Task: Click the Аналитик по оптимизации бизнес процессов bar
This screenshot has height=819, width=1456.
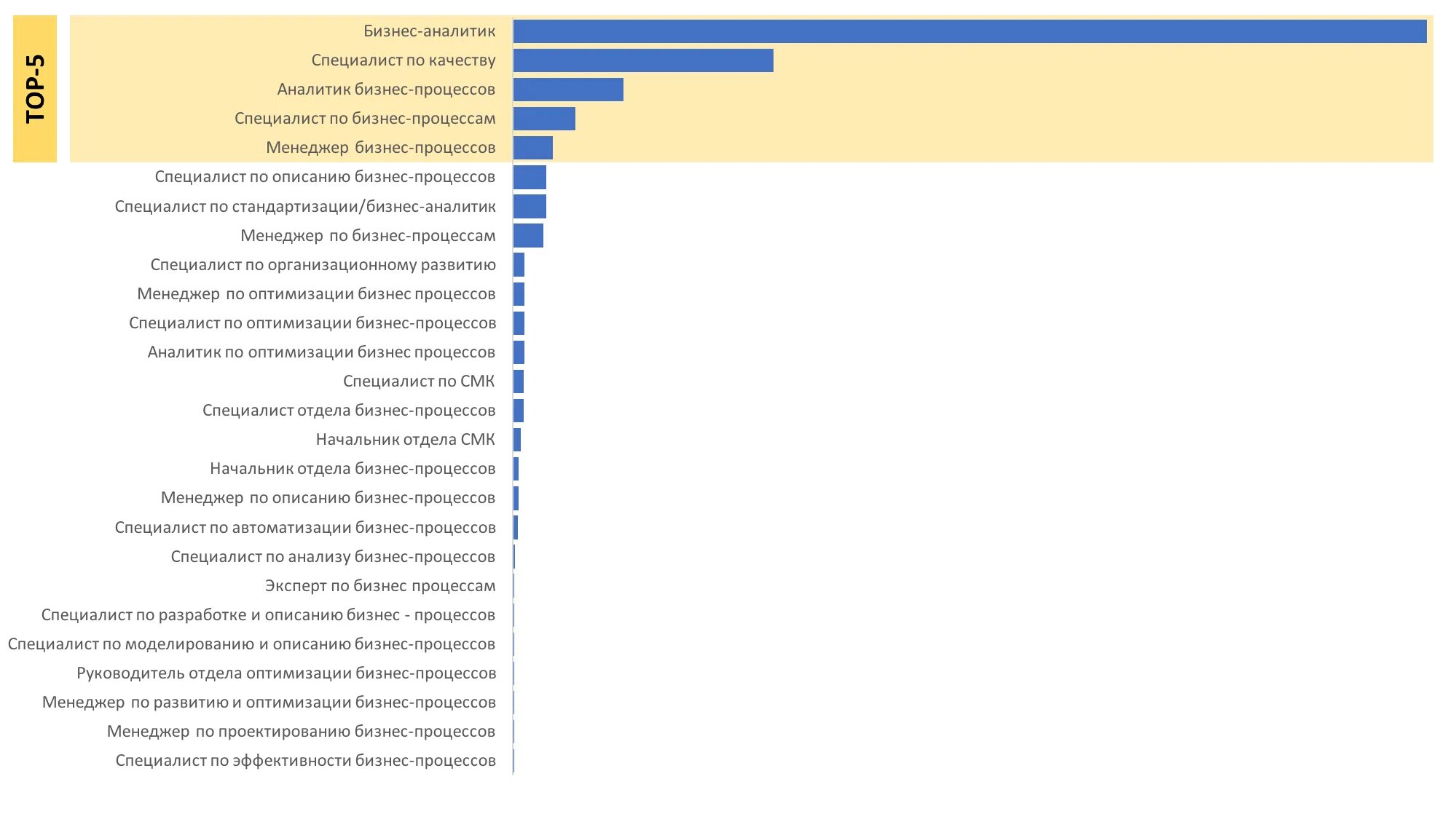Action: click(x=519, y=352)
